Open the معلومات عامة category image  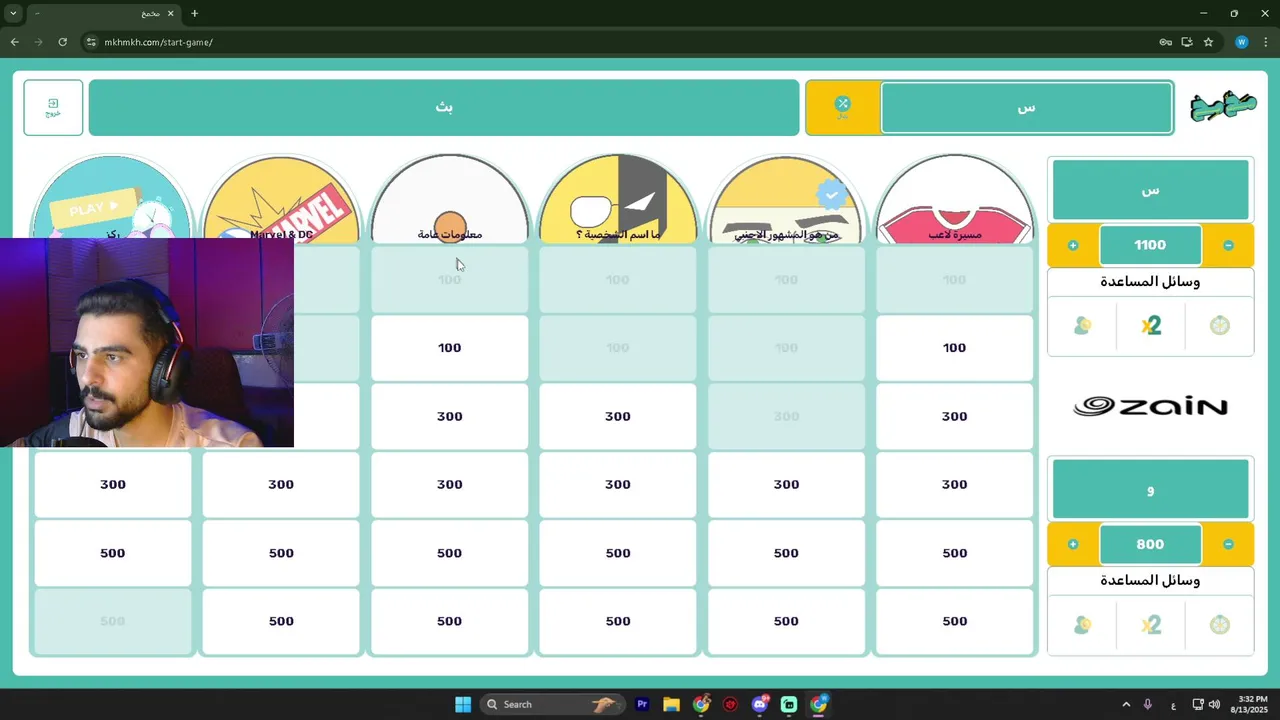coord(449,199)
